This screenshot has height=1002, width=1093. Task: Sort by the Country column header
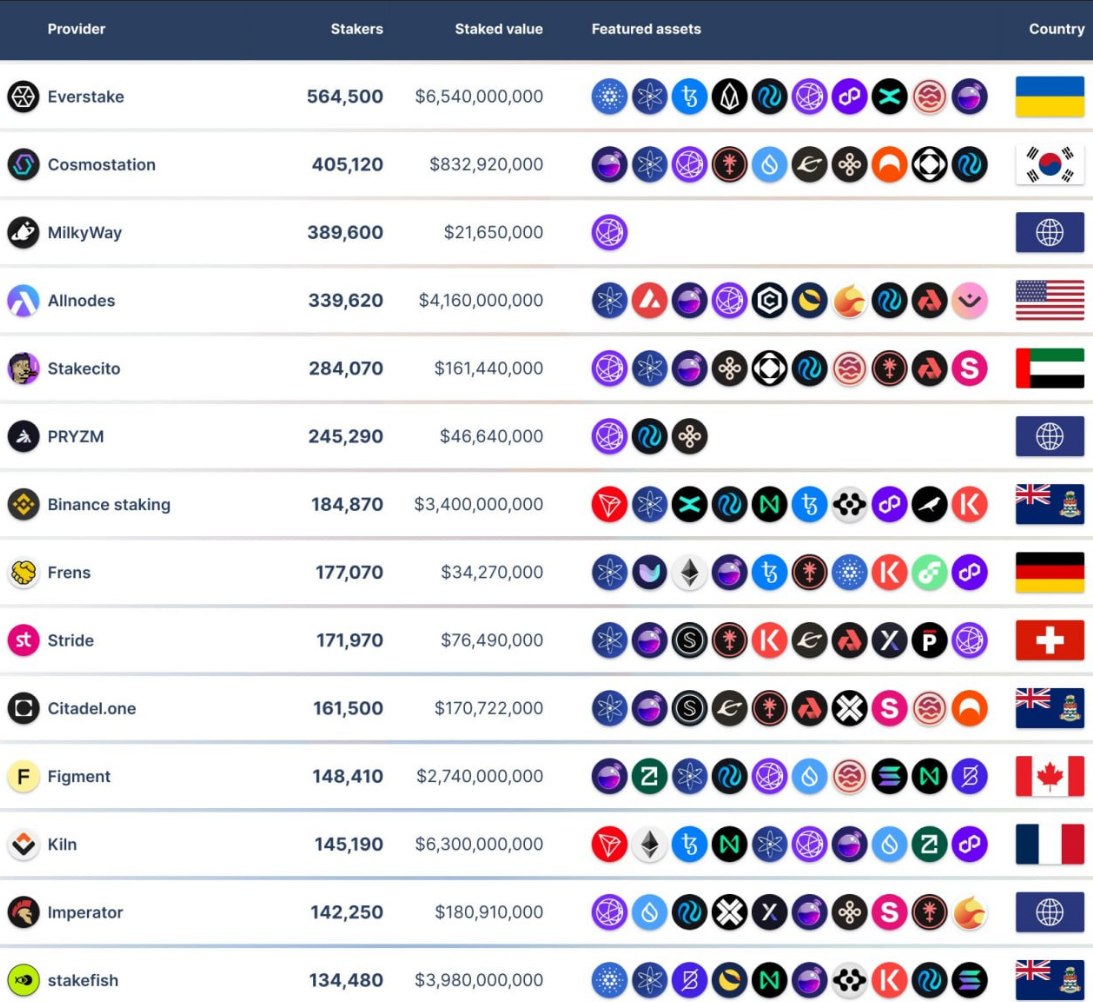1057,29
